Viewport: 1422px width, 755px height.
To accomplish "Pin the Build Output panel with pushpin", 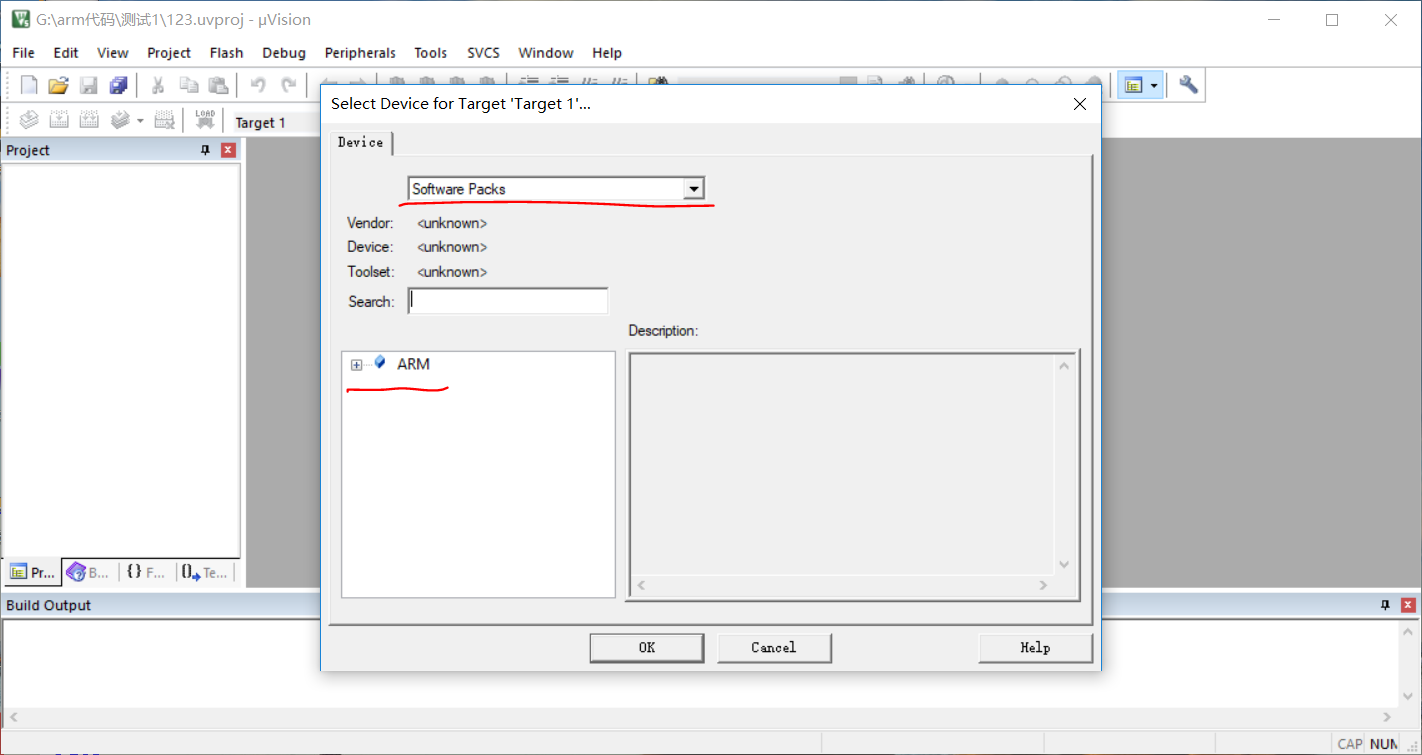I will 1386,605.
